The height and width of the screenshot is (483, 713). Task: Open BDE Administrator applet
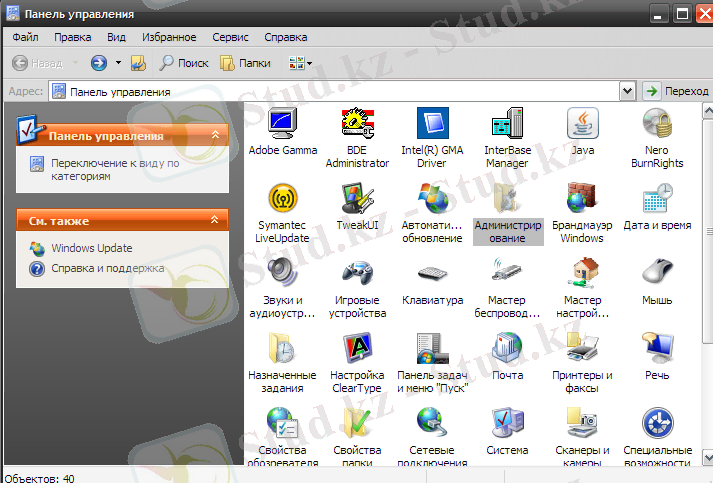(357, 125)
